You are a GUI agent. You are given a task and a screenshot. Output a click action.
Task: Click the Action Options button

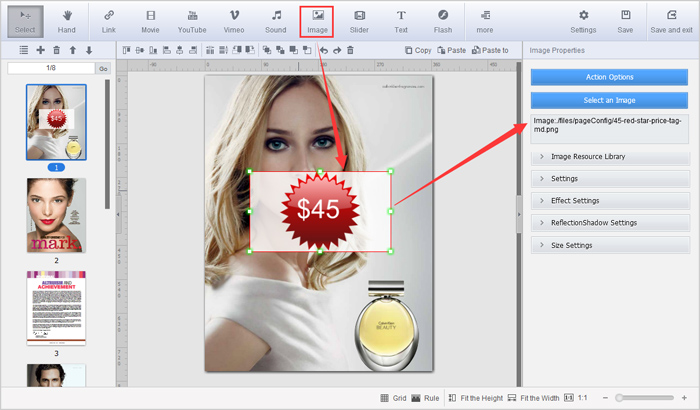(x=610, y=76)
